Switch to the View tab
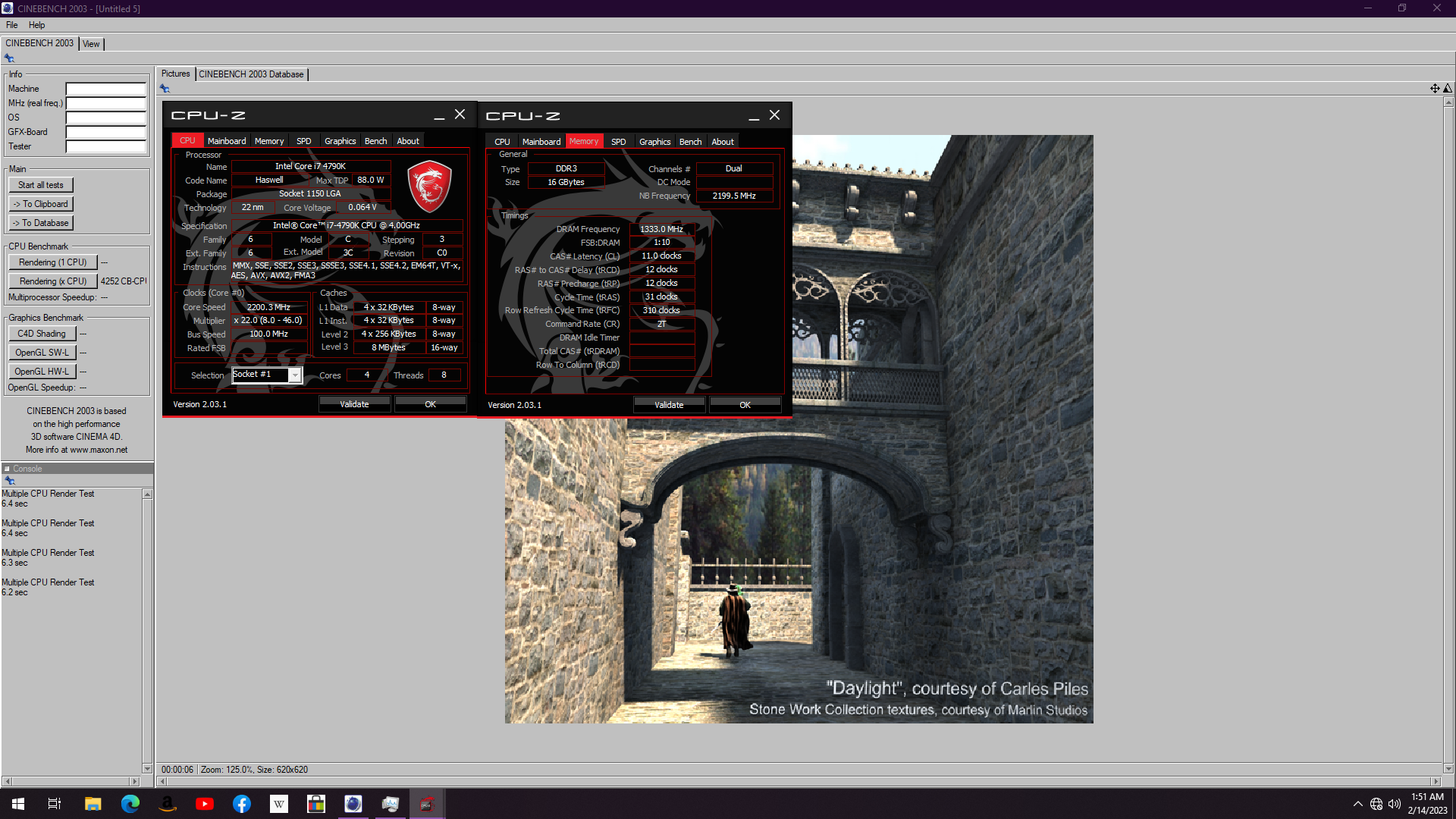1456x819 pixels. click(x=91, y=44)
